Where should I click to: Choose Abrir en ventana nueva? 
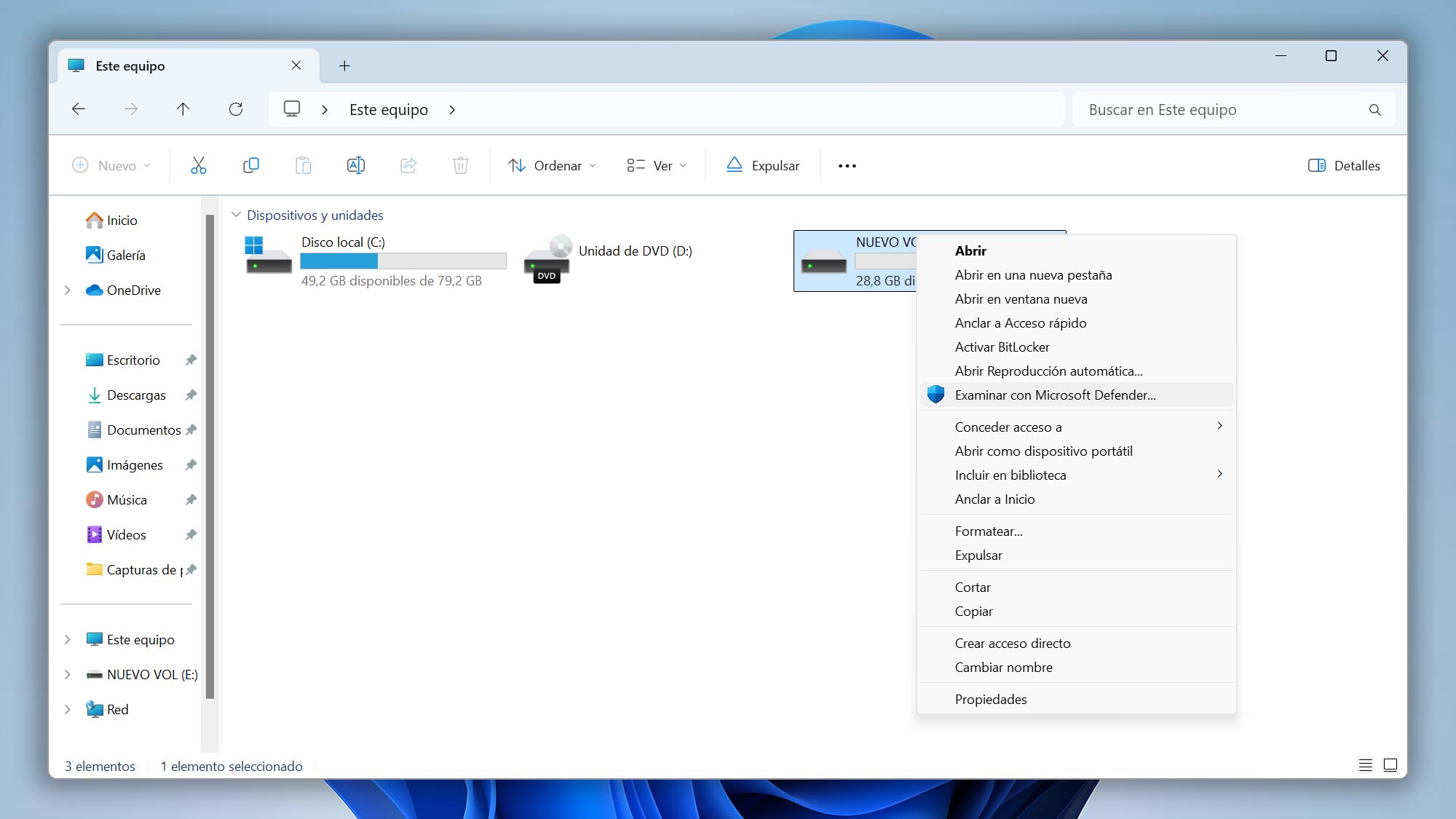[x=1077, y=298]
